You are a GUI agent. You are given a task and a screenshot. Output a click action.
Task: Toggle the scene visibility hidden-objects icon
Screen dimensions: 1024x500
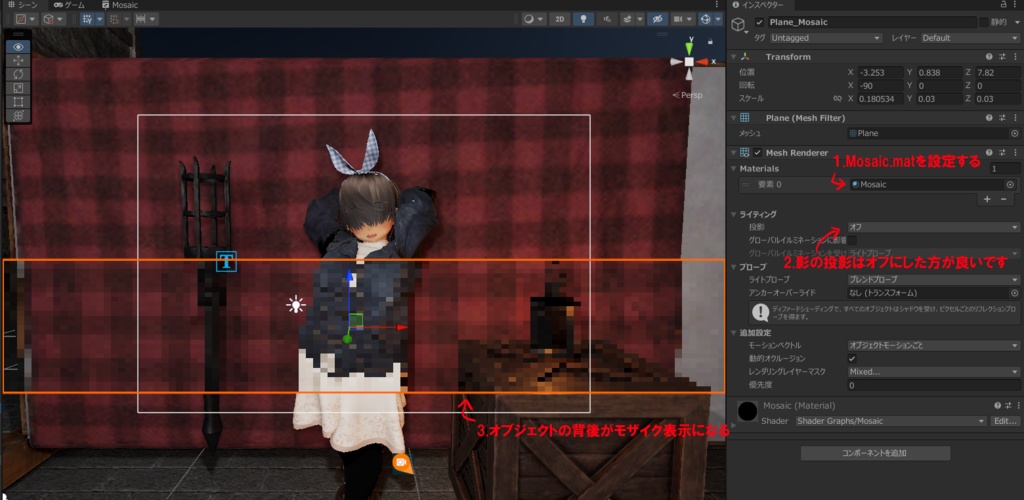(x=657, y=19)
